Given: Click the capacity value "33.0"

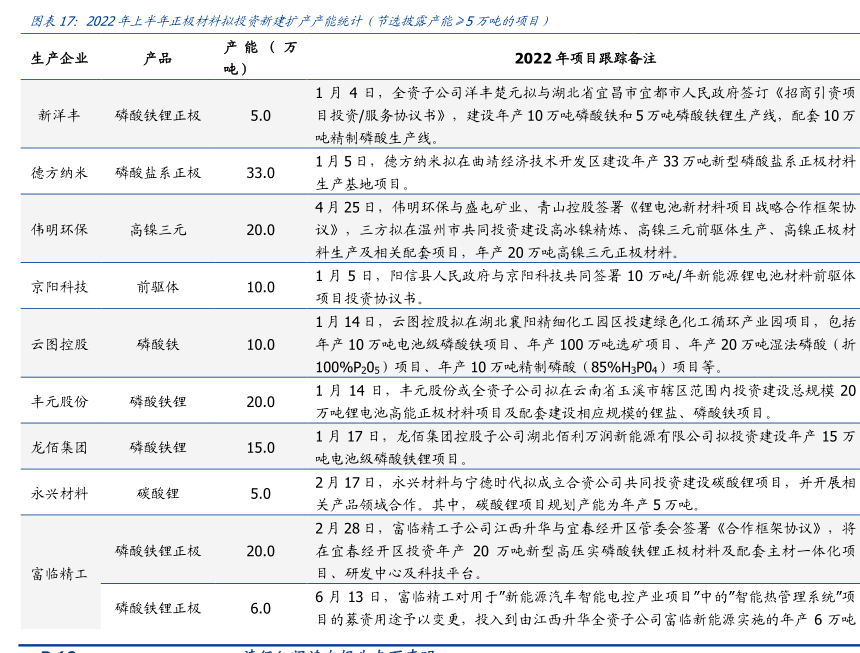Looking at the screenshot, I should click(261, 173).
